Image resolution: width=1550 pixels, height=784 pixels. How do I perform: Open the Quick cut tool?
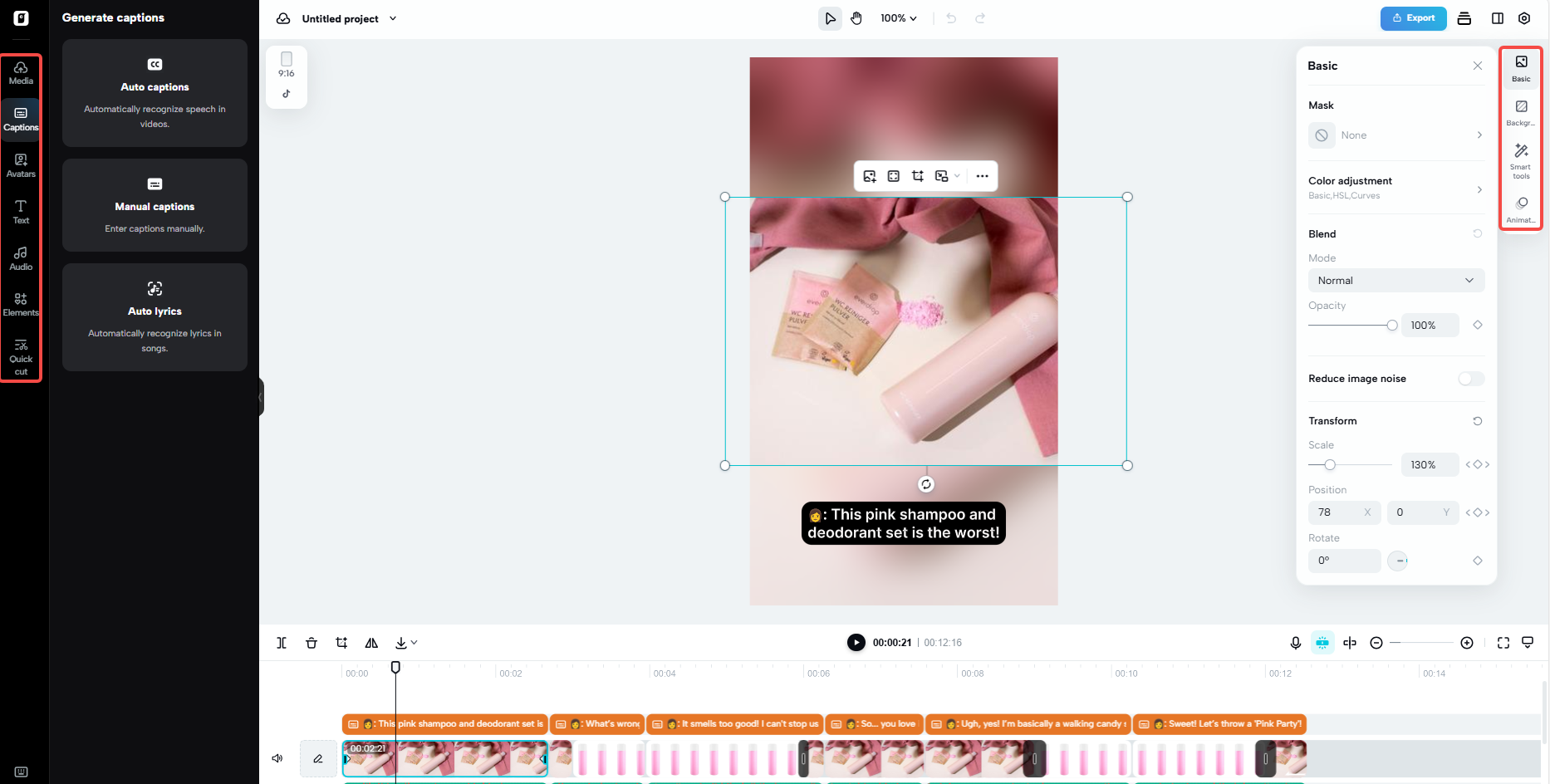(21, 355)
